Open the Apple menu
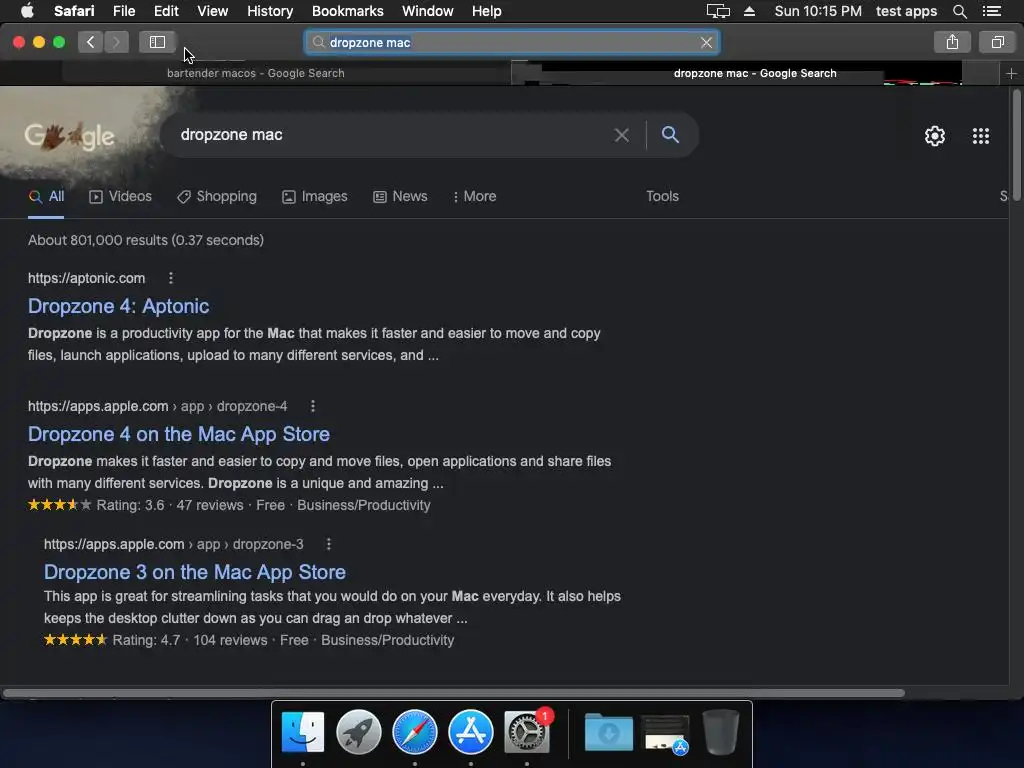1024x768 pixels. tap(27, 11)
